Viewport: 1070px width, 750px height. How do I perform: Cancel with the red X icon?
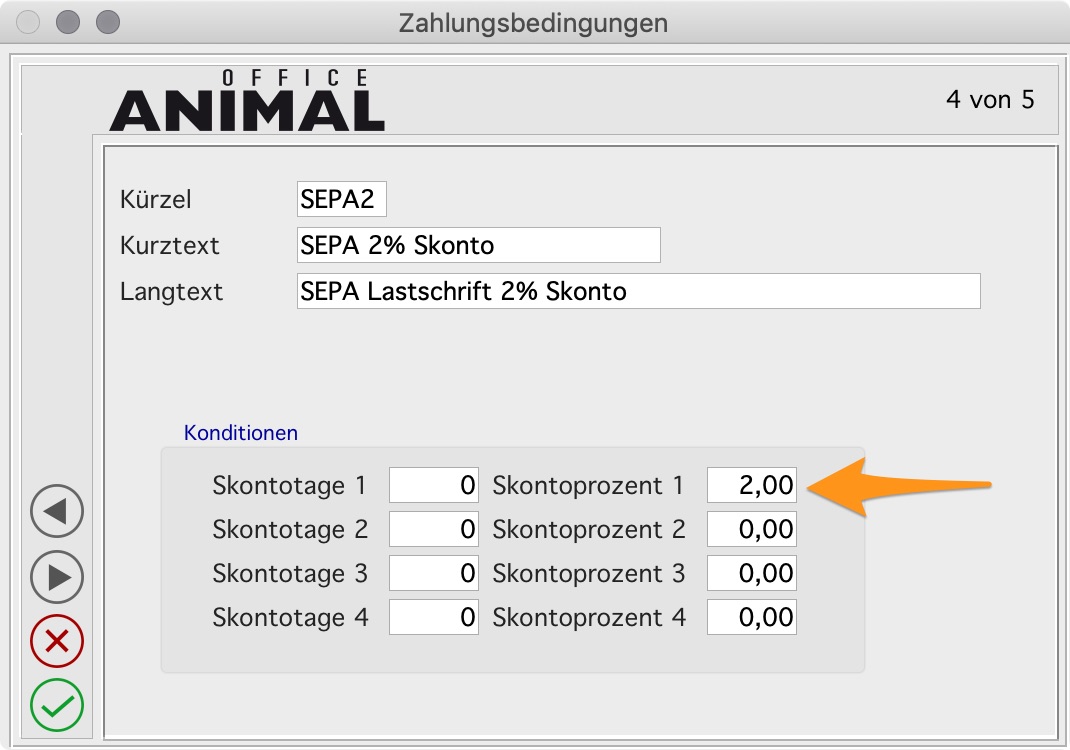point(57,641)
